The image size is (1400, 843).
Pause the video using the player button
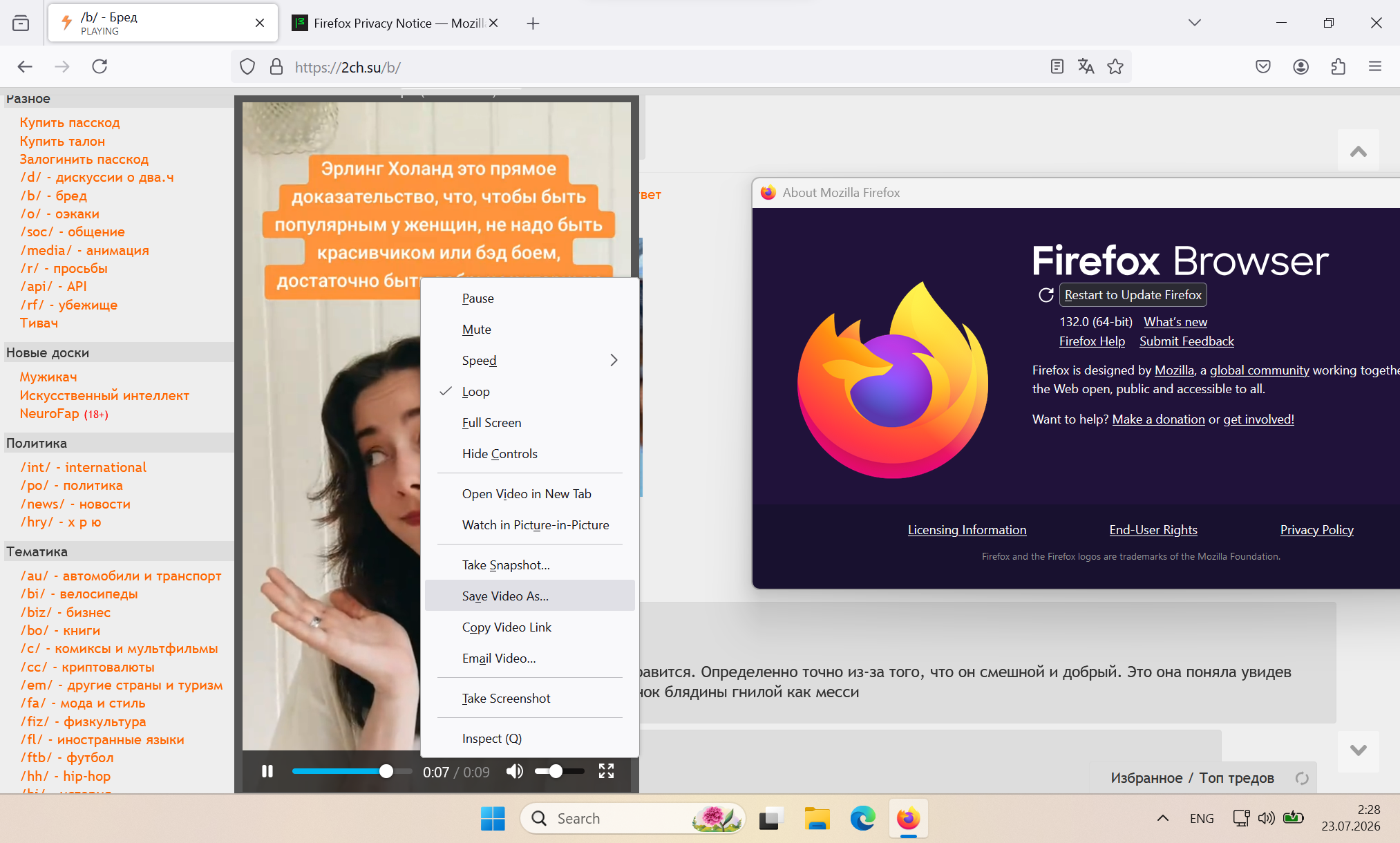click(267, 771)
